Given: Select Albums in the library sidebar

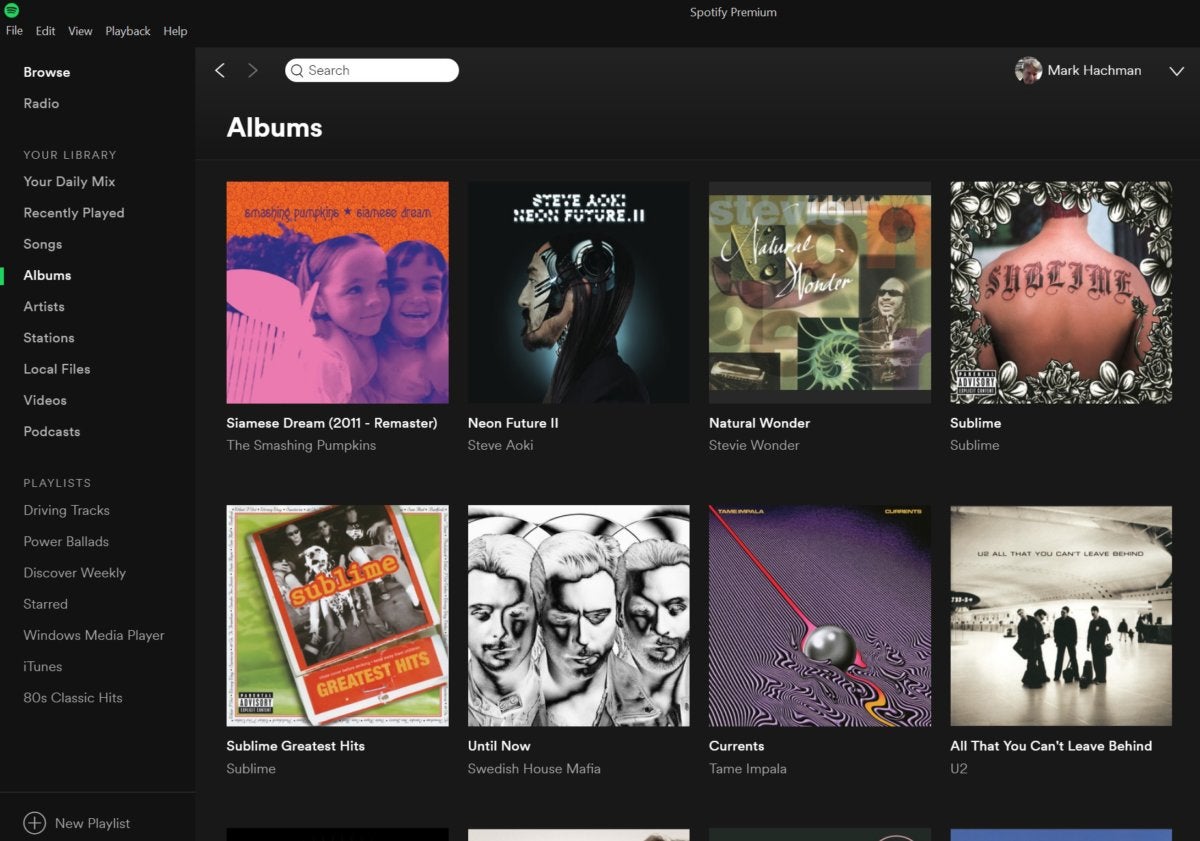Looking at the screenshot, I should [47, 275].
